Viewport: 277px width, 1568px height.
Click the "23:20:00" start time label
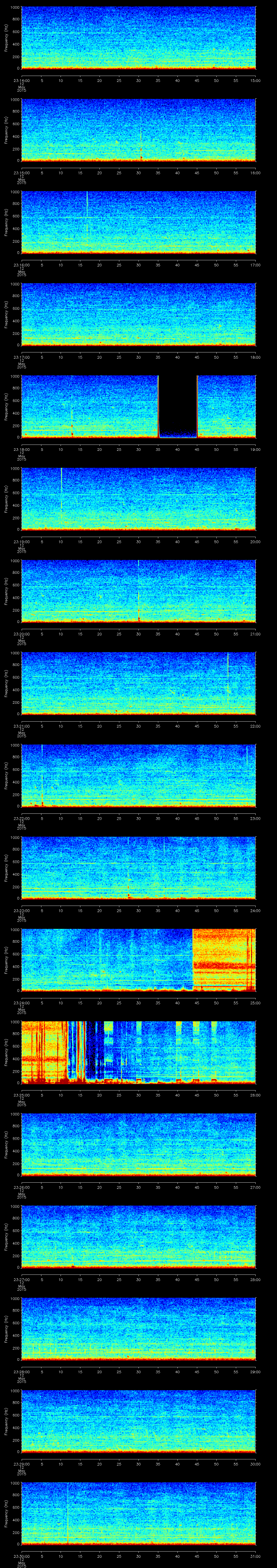click(21, 634)
